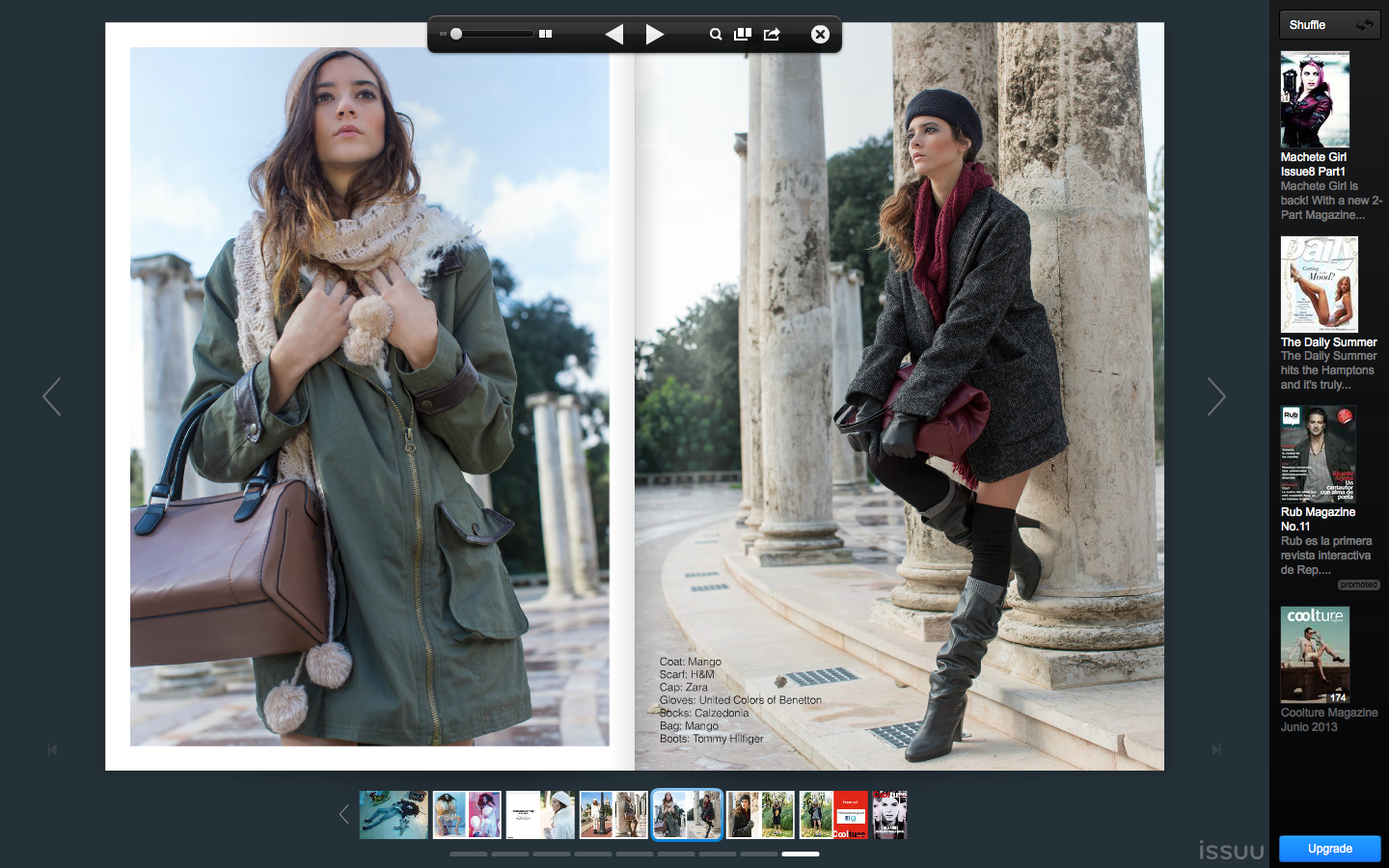The image size is (1389, 868).
Task: Open search with the magnifier icon
Action: tap(716, 34)
